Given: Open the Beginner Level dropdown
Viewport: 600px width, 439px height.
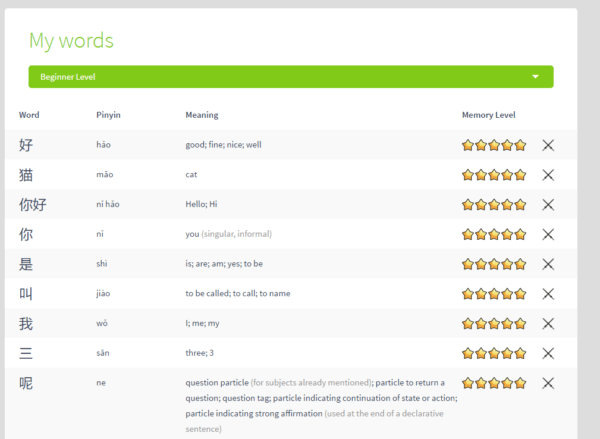Looking at the screenshot, I should pyautogui.click(x=290, y=77).
